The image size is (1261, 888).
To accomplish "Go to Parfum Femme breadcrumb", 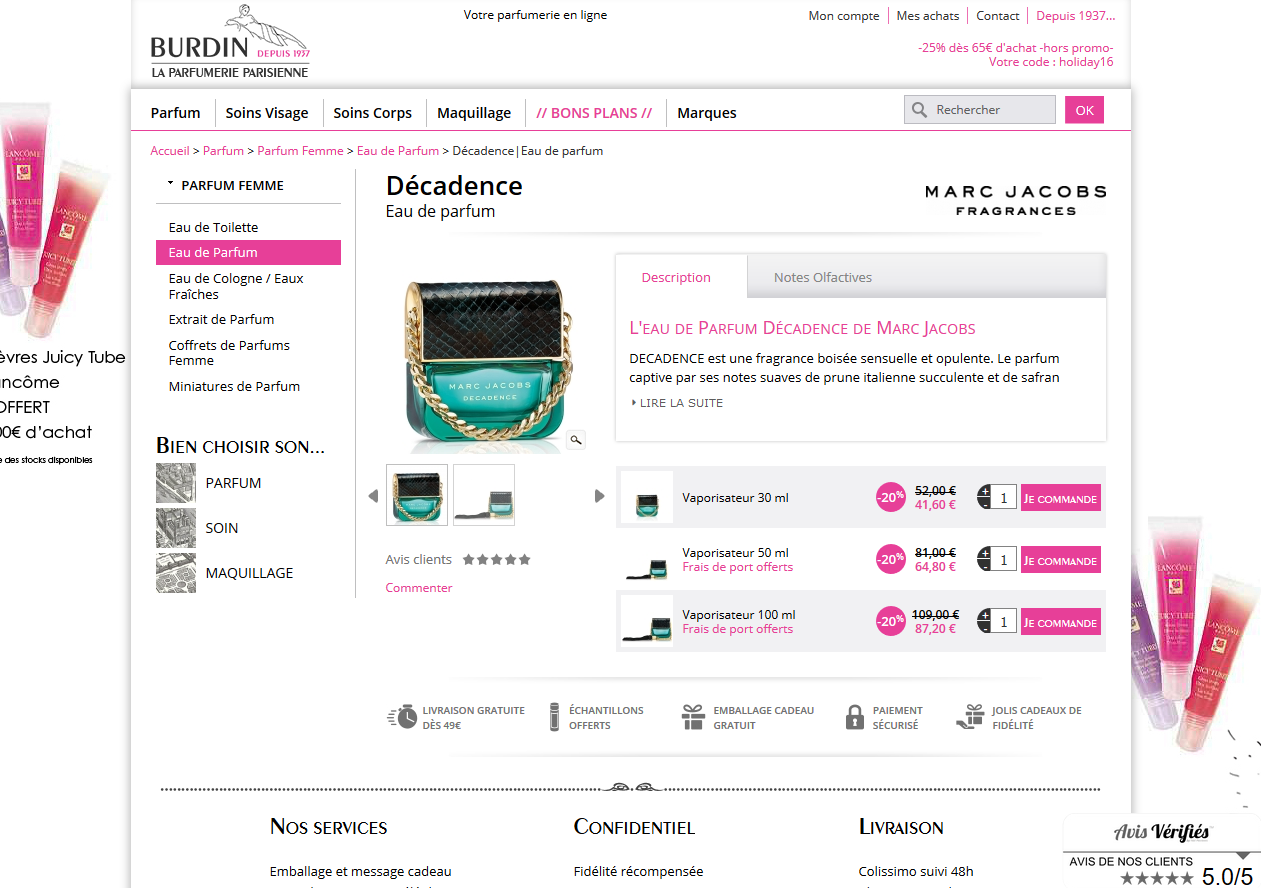I will click(300, 151).
